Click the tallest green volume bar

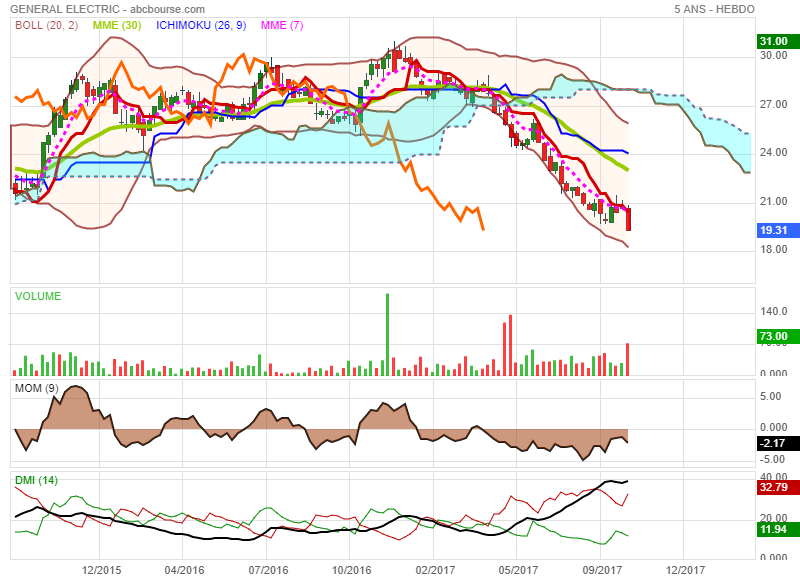[387, 335]
